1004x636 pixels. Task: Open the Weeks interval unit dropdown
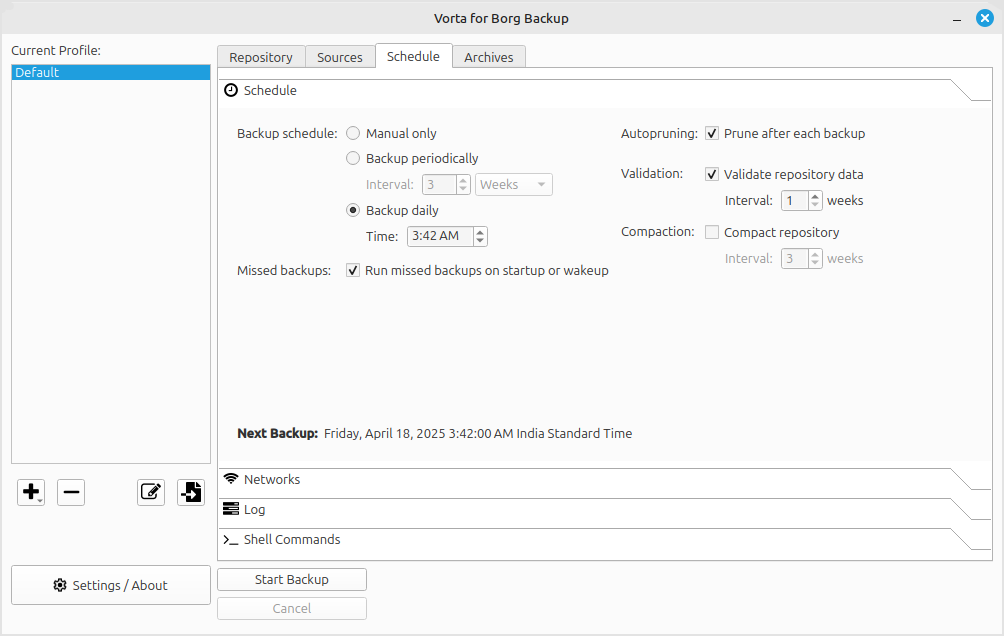coord(513,184)
